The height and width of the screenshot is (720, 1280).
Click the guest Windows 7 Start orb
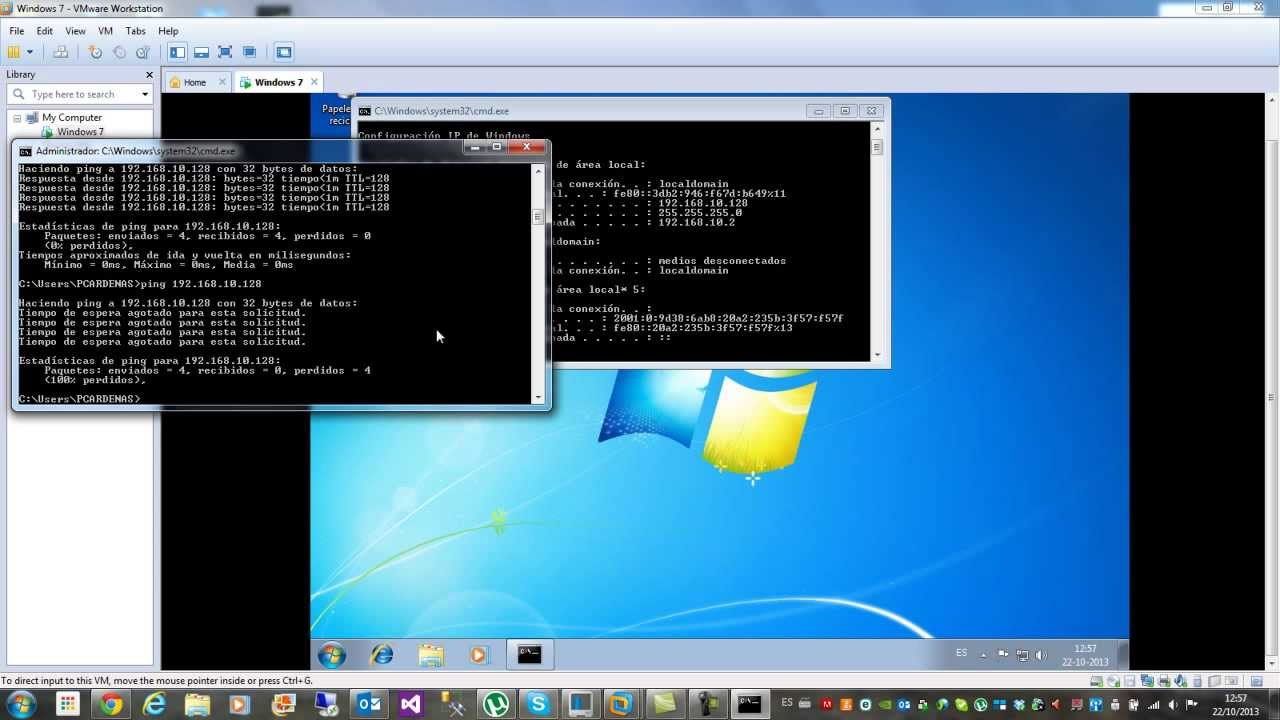click(332, 655)
